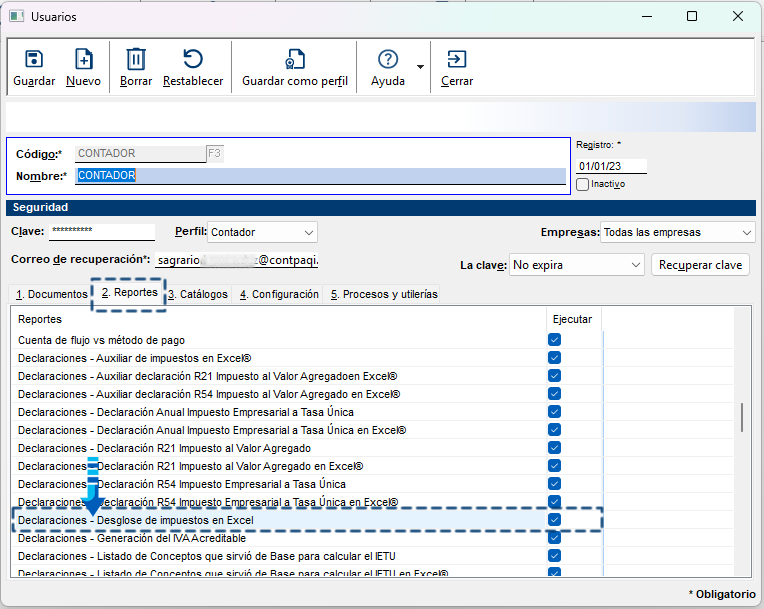Click the F3 lookup button beside Código

coord(215,153)
